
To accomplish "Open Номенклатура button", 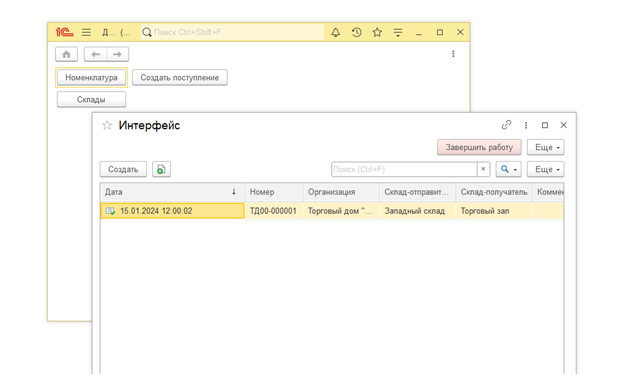I will tap(91, 78).
